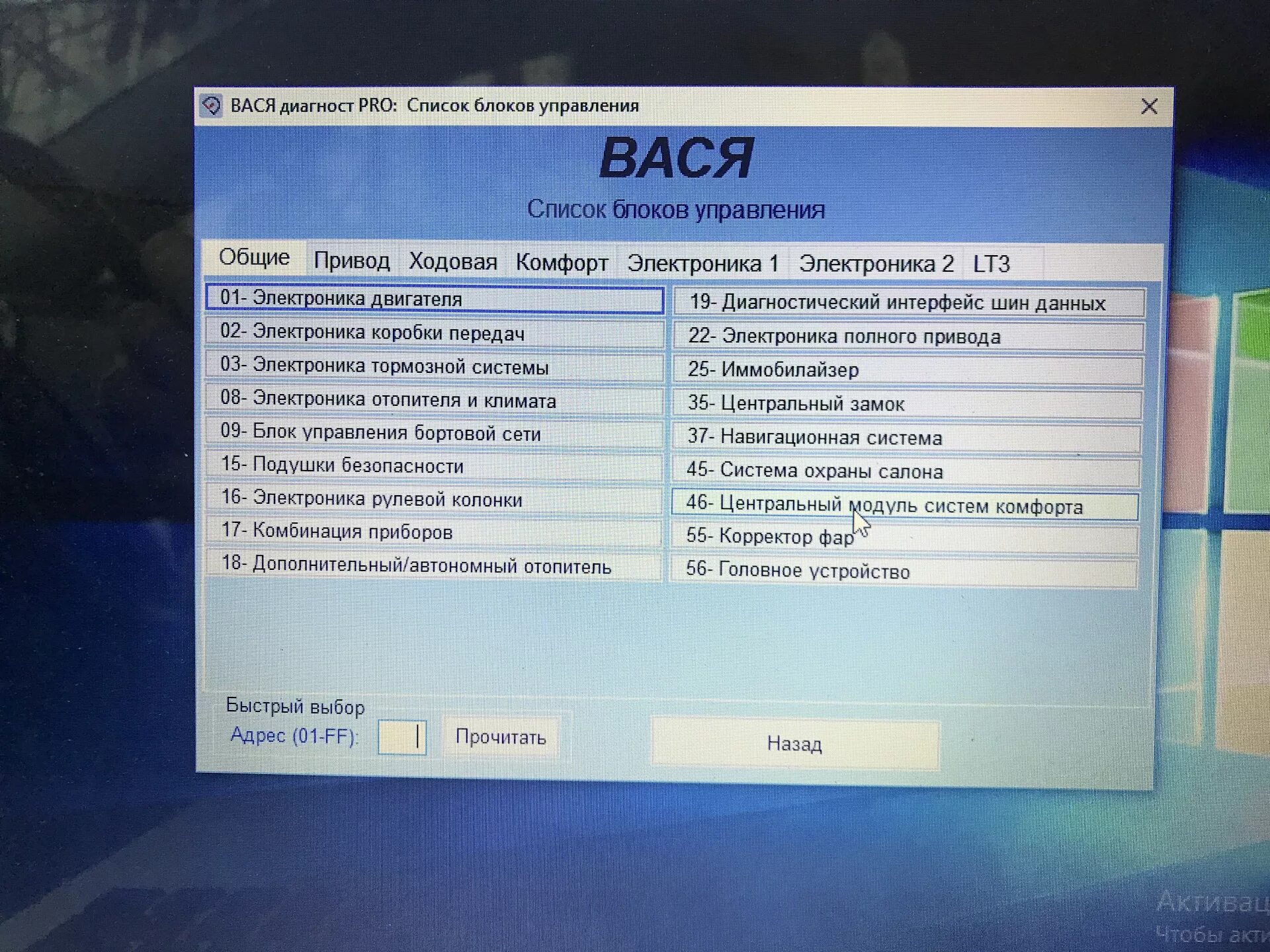Click the Адрес (01-FF) input field
1270x952 pixels.
(x=402, y=737)
